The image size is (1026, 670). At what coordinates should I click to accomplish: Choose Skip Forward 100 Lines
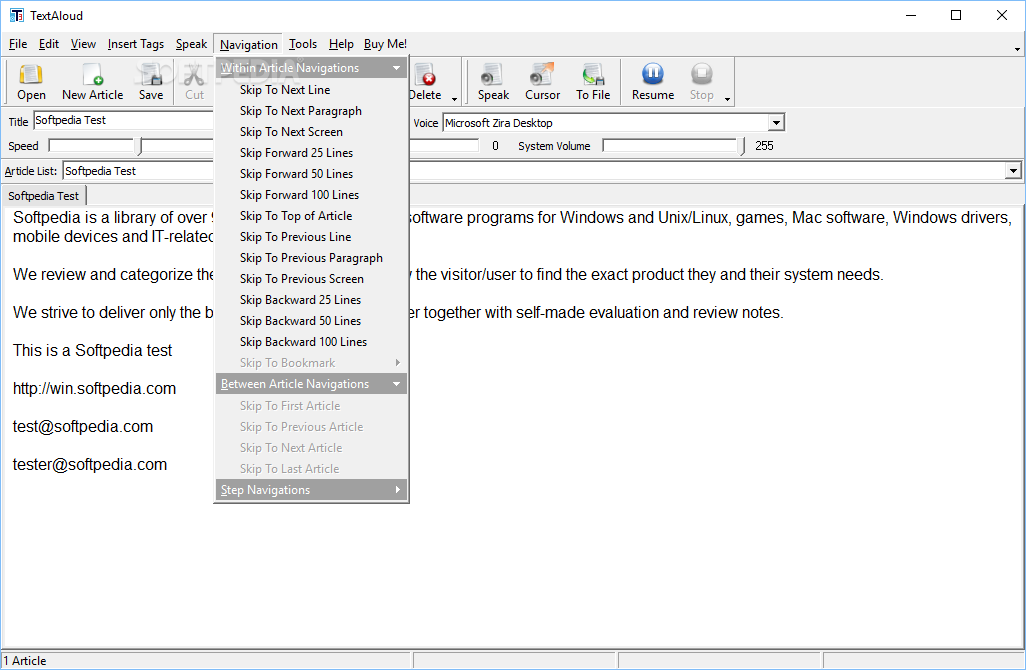tap(311, 194)
